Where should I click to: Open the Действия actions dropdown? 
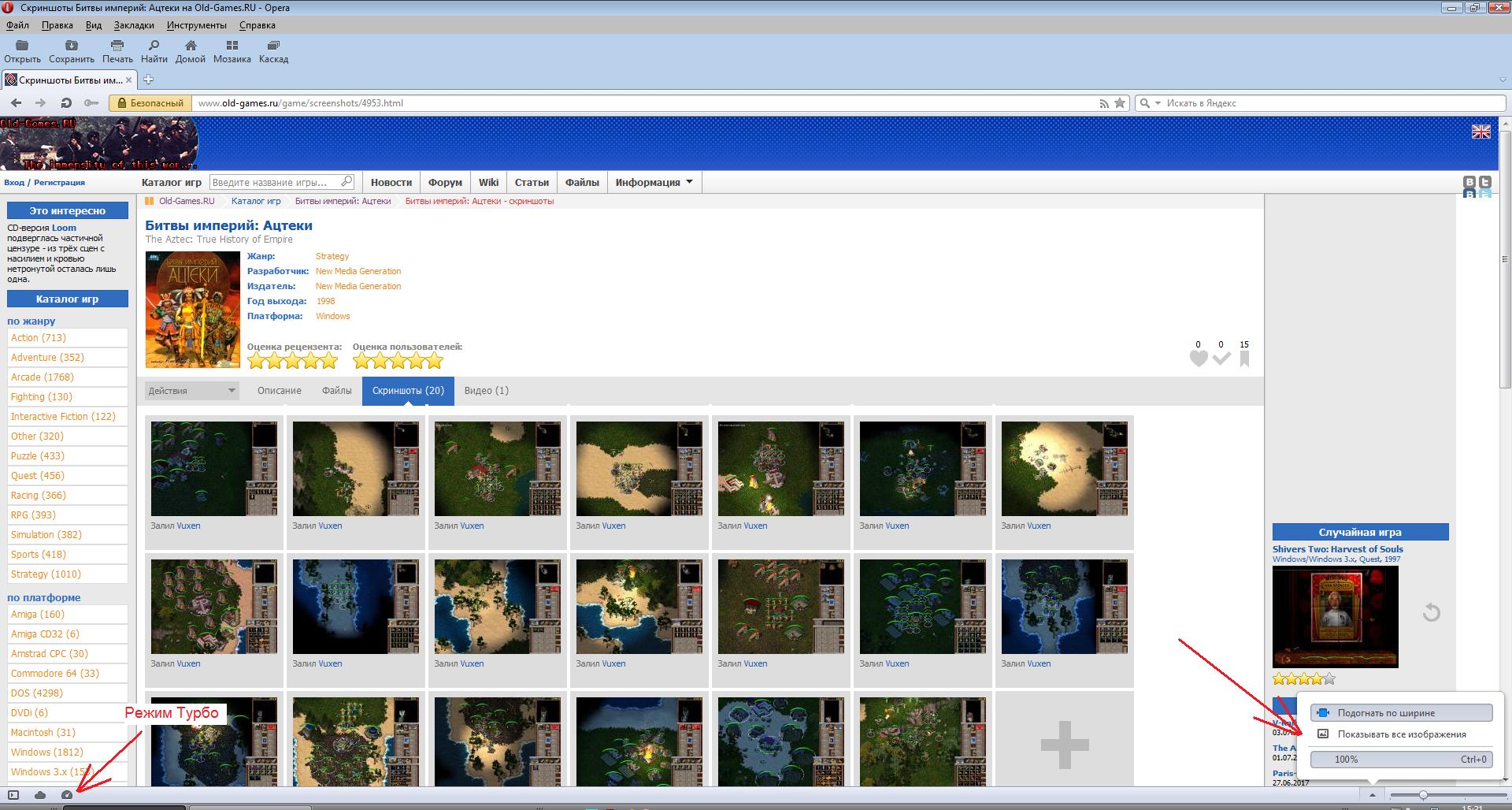[x=191, y=391]
